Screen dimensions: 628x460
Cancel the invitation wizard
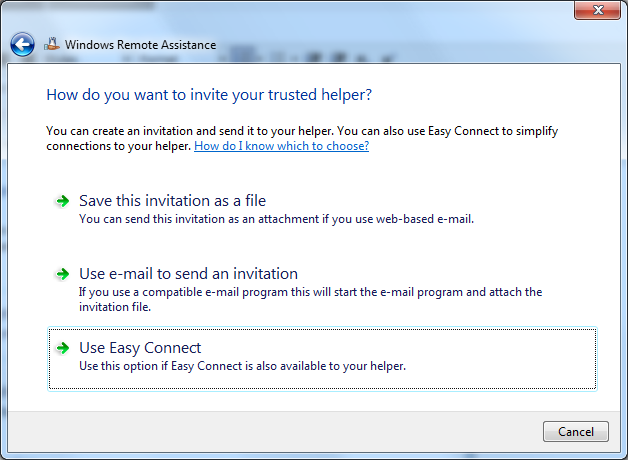click(x=576, y=432)
